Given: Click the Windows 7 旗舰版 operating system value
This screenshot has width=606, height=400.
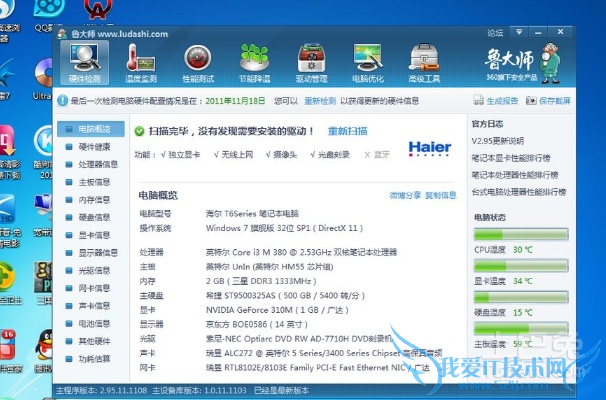Looking at the screenshot, I should click(284, 228).
